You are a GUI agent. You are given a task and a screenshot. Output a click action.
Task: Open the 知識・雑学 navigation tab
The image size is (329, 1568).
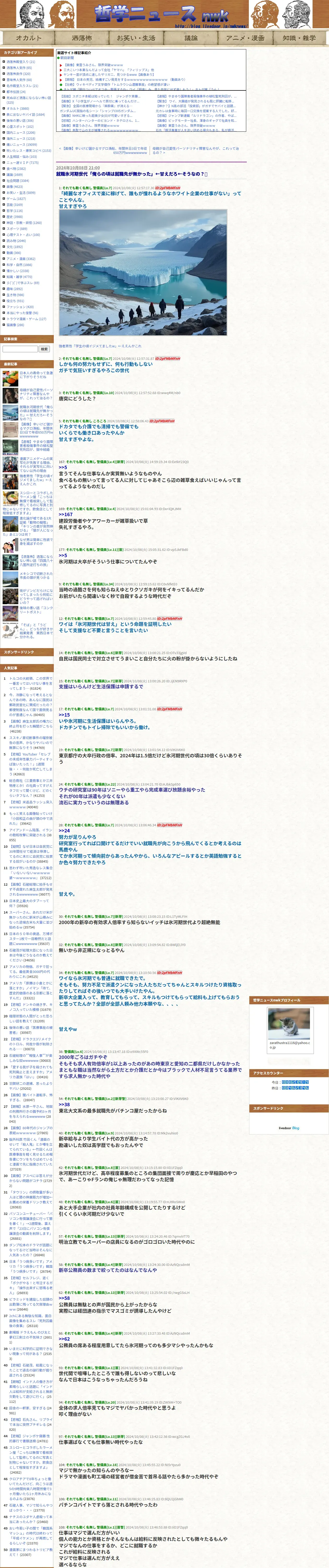tap(300, 38)
